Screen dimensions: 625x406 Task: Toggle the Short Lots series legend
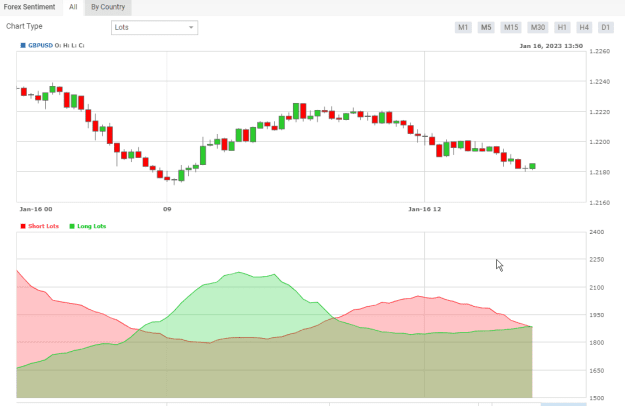click(39, 226)
